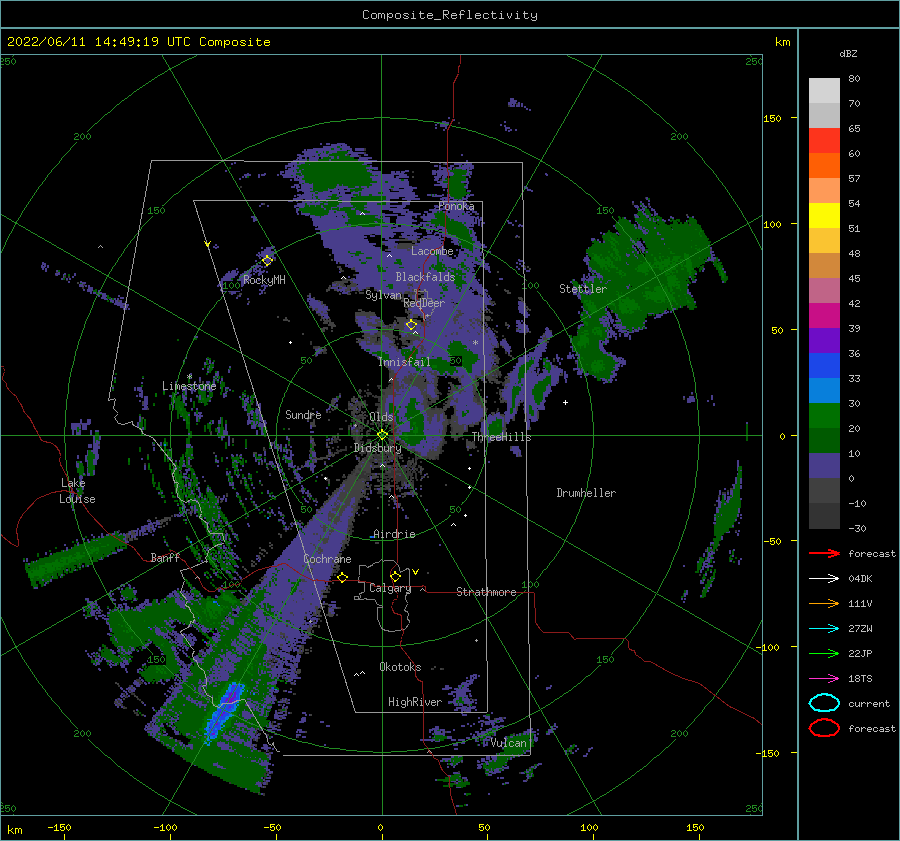Click the 2022/06/11 14:49:19 UTC timestamp

(99, 42)
